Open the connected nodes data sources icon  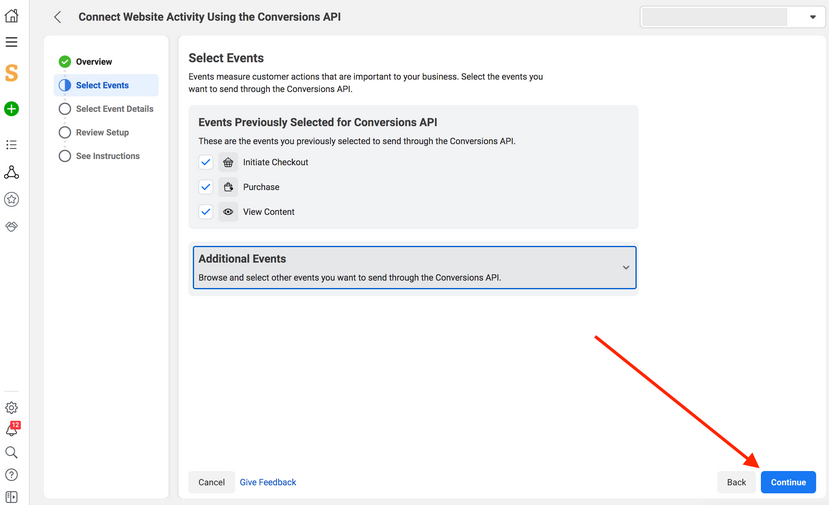click(12, 172)
